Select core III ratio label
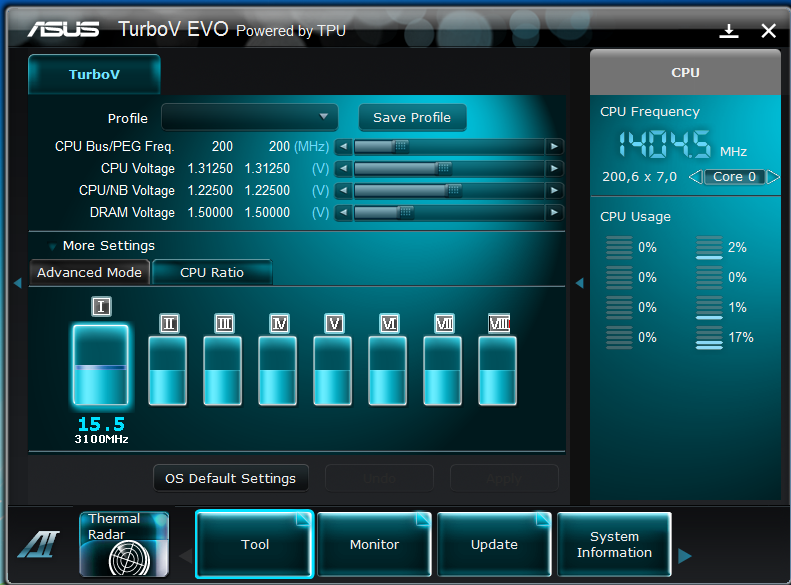 pyautogui.click(x=224, y=323)
